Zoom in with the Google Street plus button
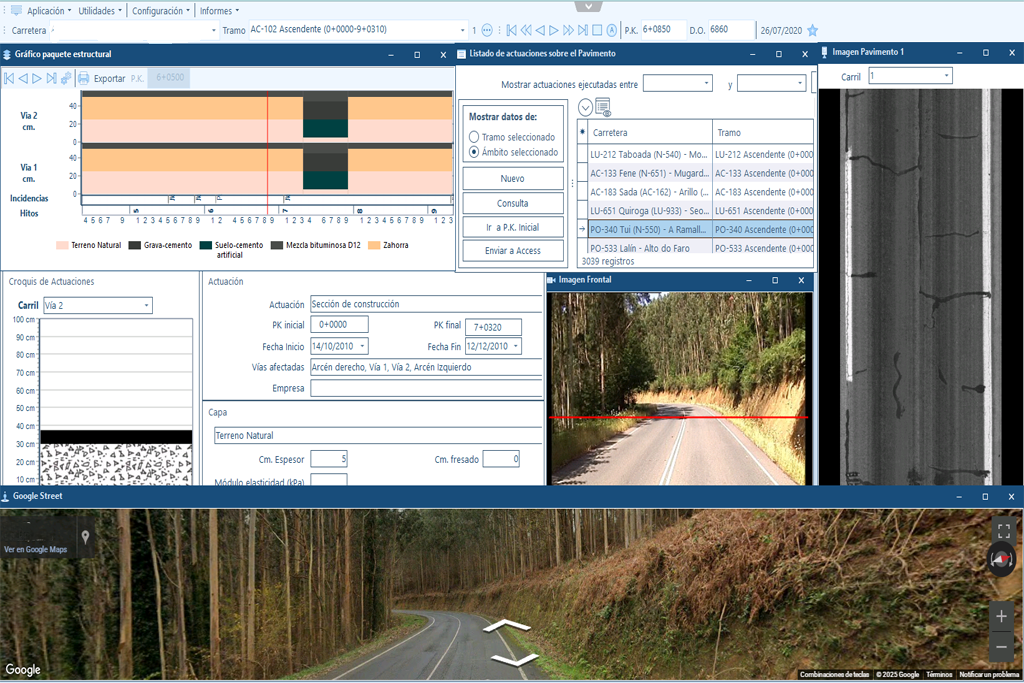 [1001, 616]
